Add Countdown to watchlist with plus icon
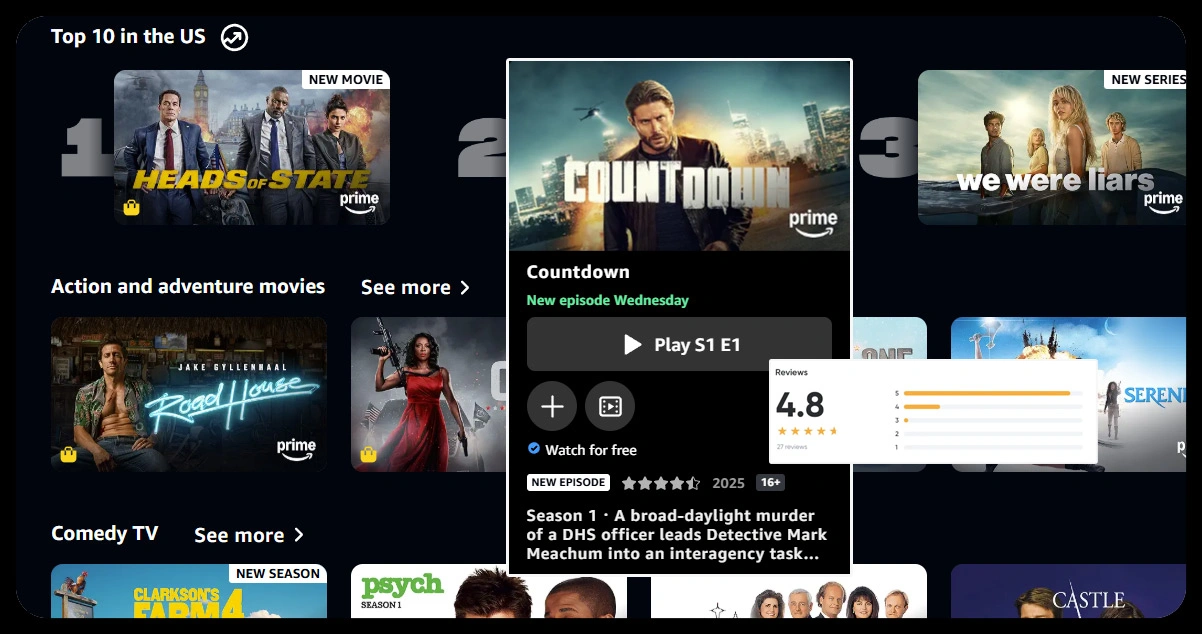Viewport: 1202px width, 634px height. pyautogui.click(x=552, y=406)
